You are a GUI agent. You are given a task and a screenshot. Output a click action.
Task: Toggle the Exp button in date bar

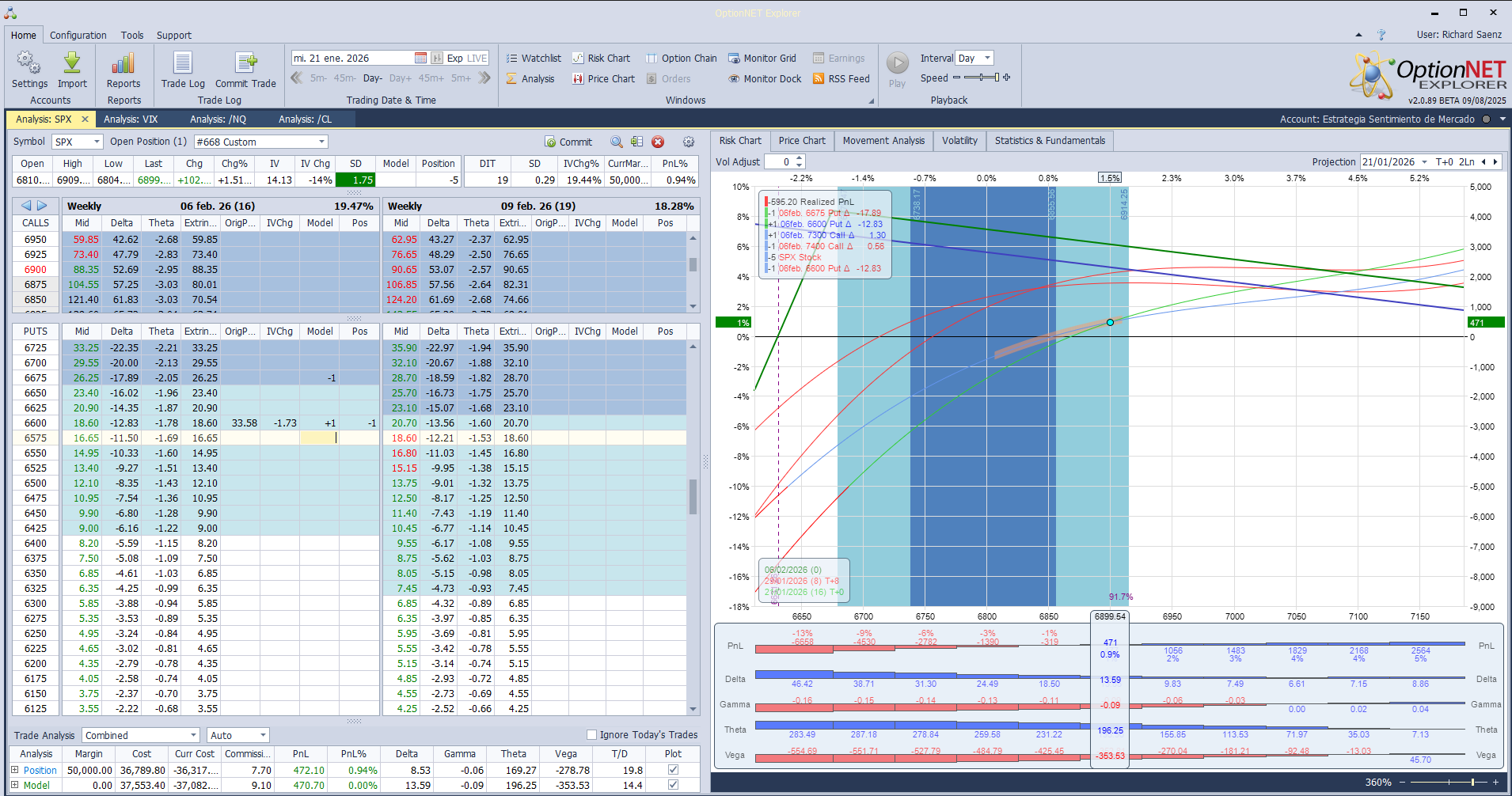(454, 58)
